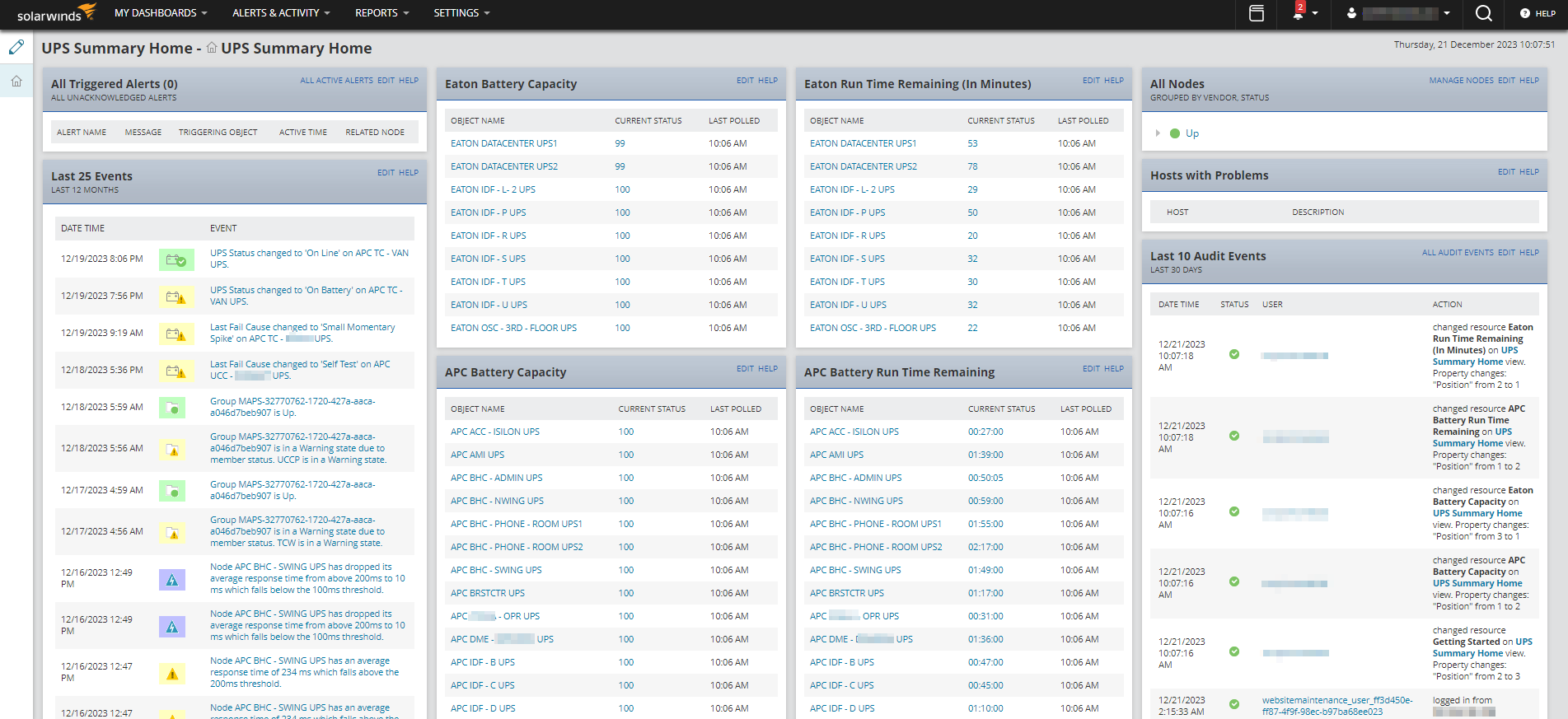Open EATON OSC - 3RD - FLOOR UPS in Run Time
Viewport: 1568px width, 719px height.
873,328
